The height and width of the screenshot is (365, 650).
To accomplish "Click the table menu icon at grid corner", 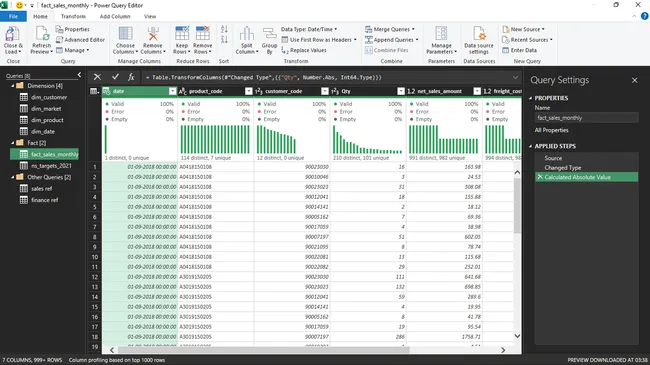I will [x=95, y=91].
